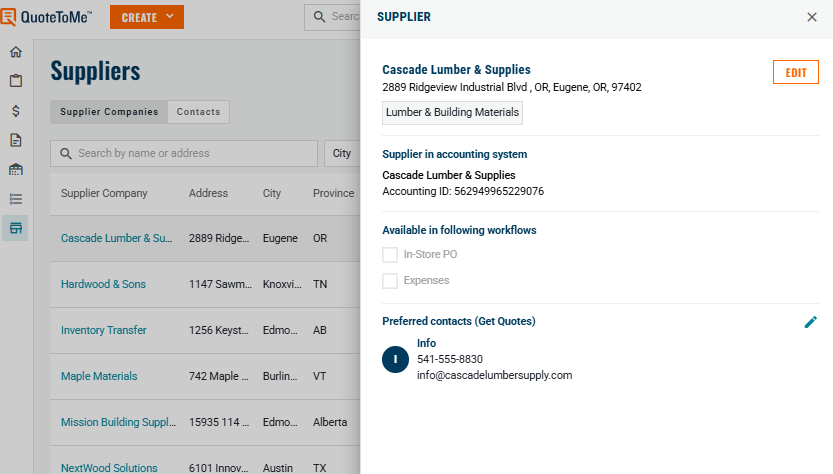Open Hardwood & Sons supplier link
The height and width of the screenshot is (474, 833).
tap(103, 284)
